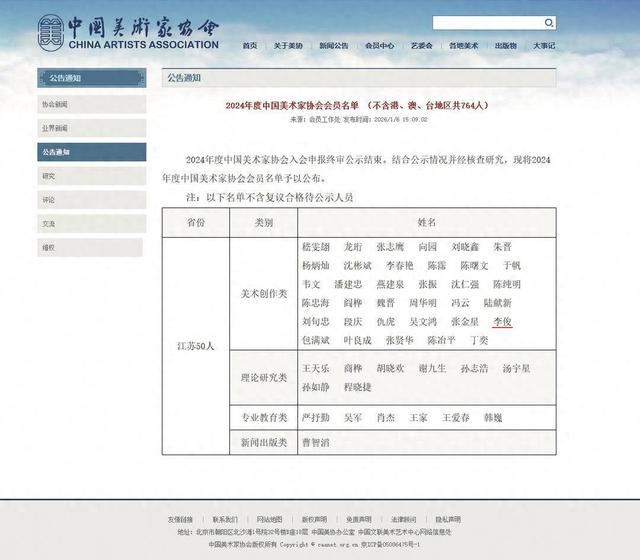Click the 新闻出版类 category cell
The height and width of the screenshot is (560, 640).
pos(264,442)
